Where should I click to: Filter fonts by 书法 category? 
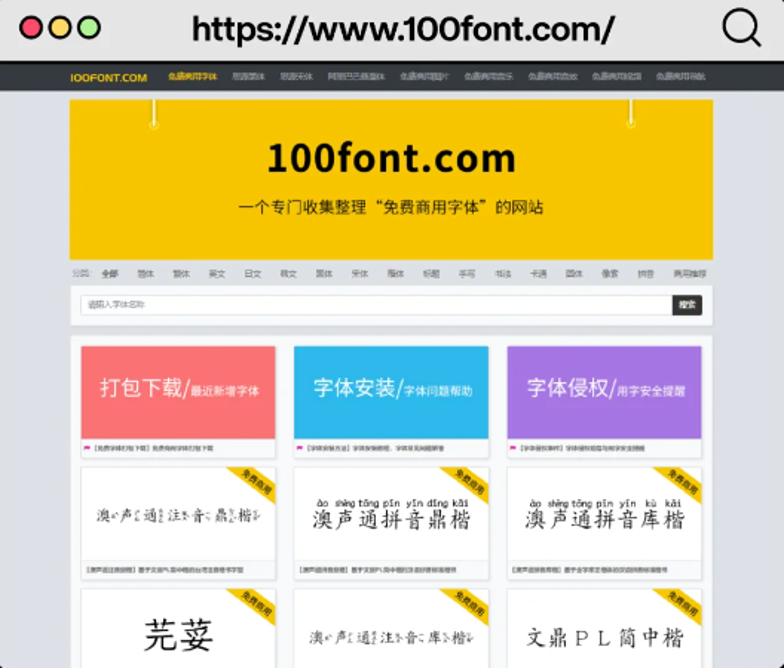503,274
